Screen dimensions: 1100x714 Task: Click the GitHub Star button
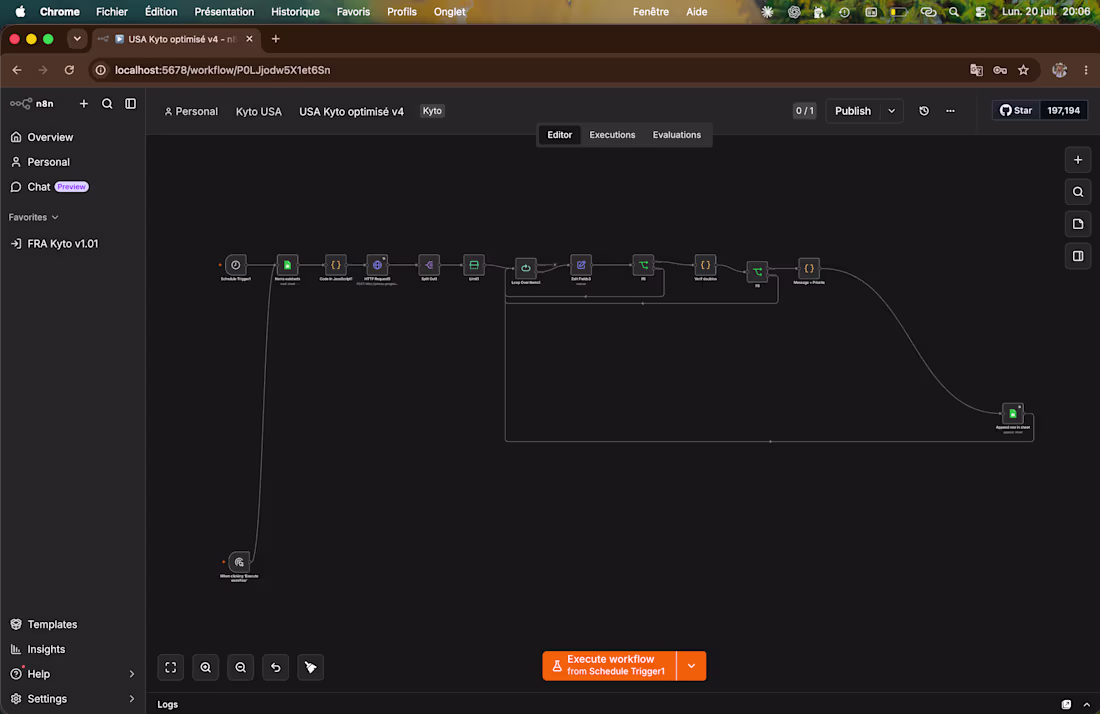click(1015, 110)
